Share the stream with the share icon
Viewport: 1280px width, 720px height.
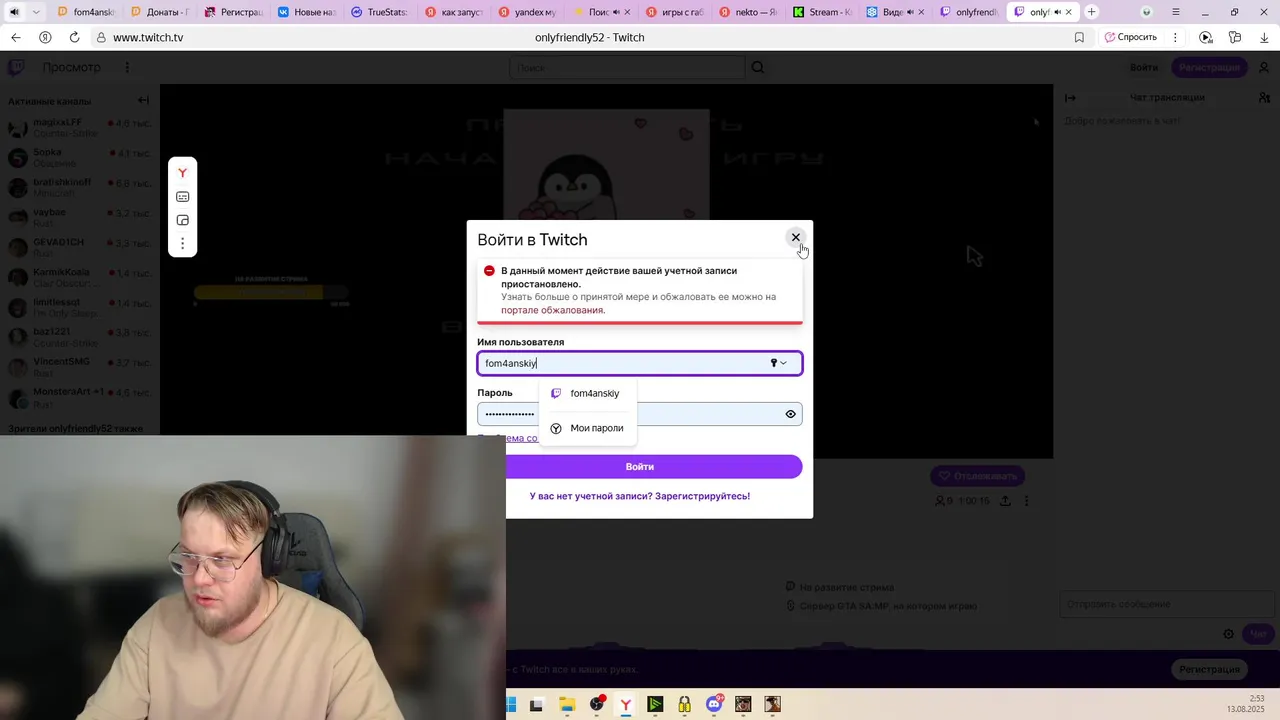point(1004,501)
